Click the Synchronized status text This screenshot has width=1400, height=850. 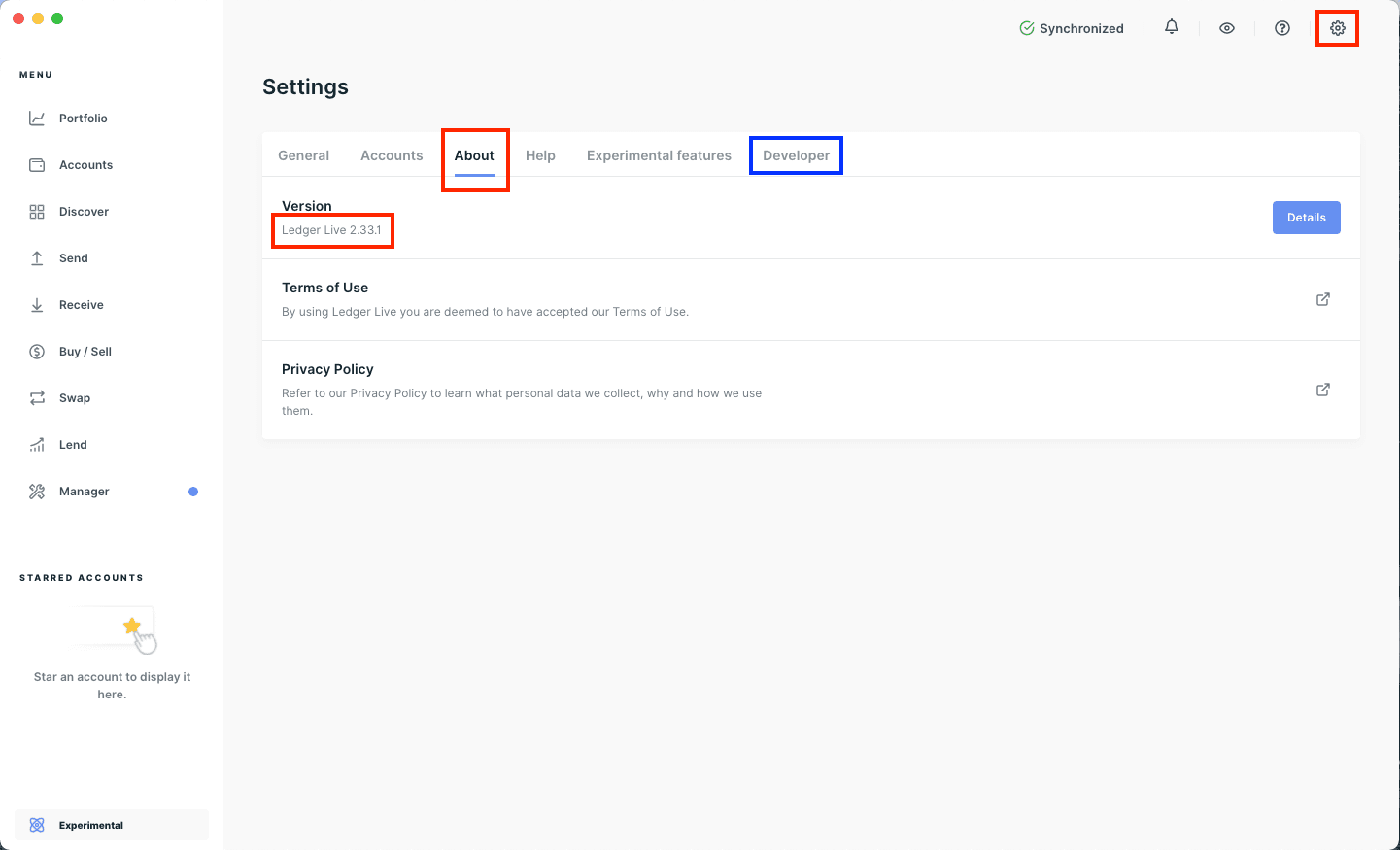(x=1081, y=28)
